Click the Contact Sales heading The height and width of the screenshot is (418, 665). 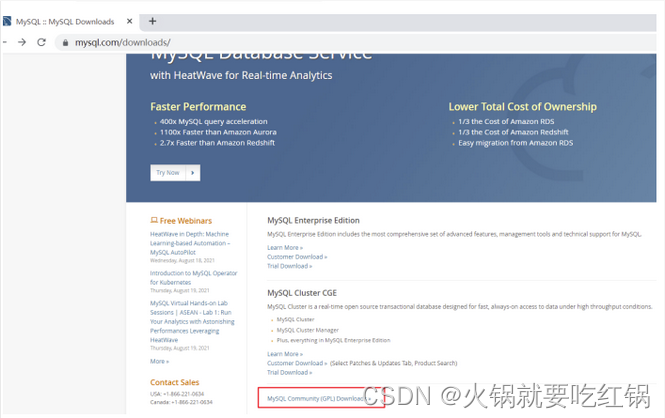point(174,382)
